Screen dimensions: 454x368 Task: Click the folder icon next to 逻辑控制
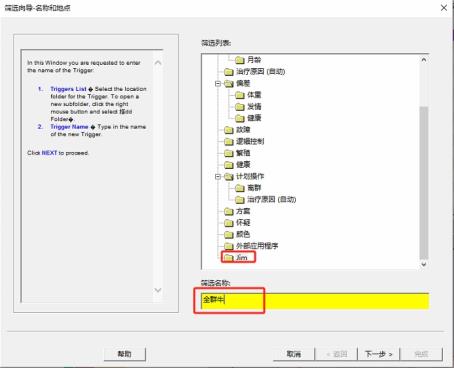click(x=229, y=141)
